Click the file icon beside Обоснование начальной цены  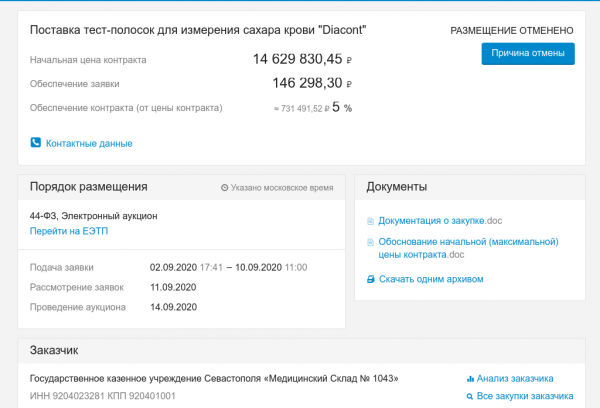point(370,242)
